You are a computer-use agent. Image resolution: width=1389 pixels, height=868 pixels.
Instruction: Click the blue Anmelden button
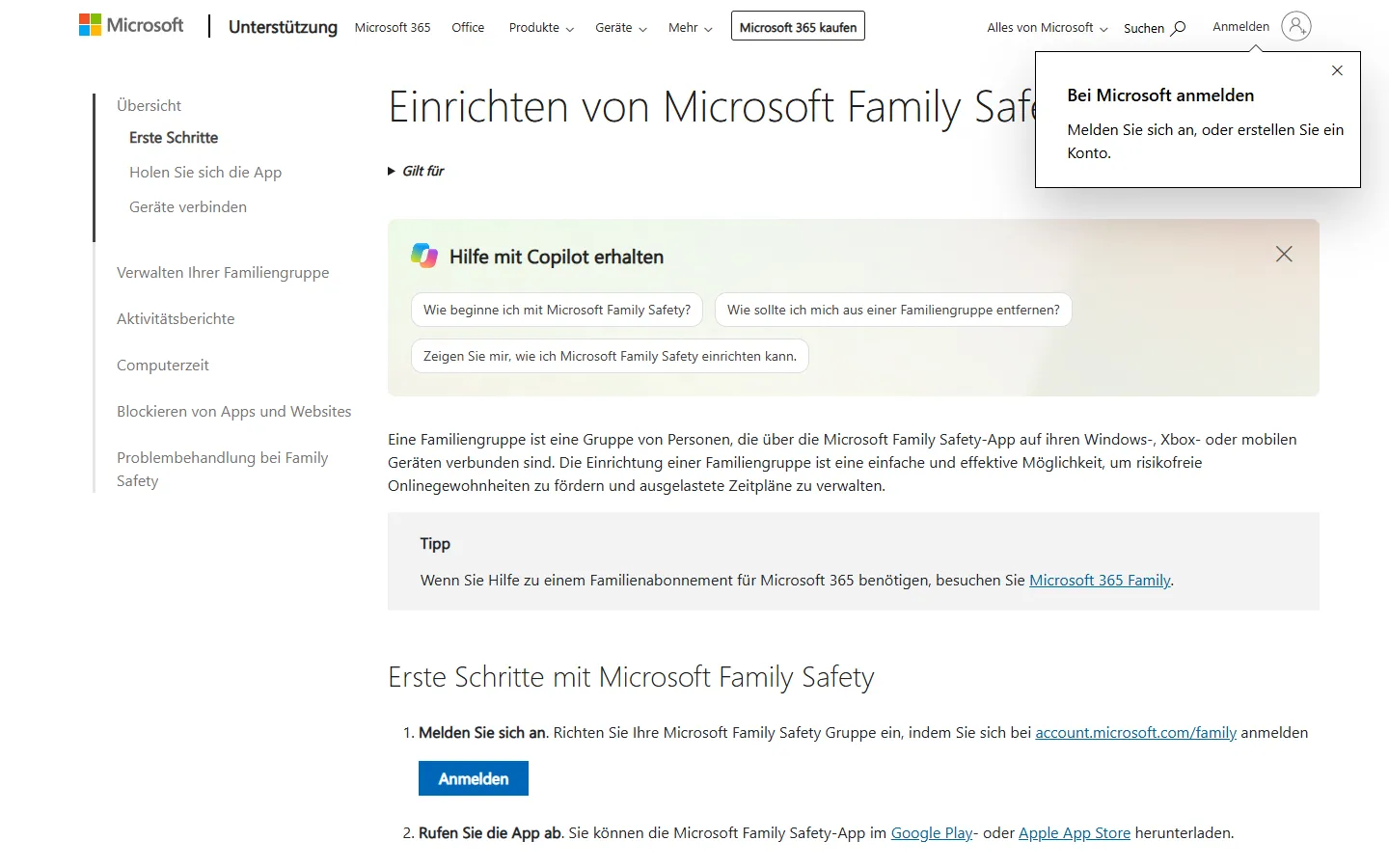point(474,778)
